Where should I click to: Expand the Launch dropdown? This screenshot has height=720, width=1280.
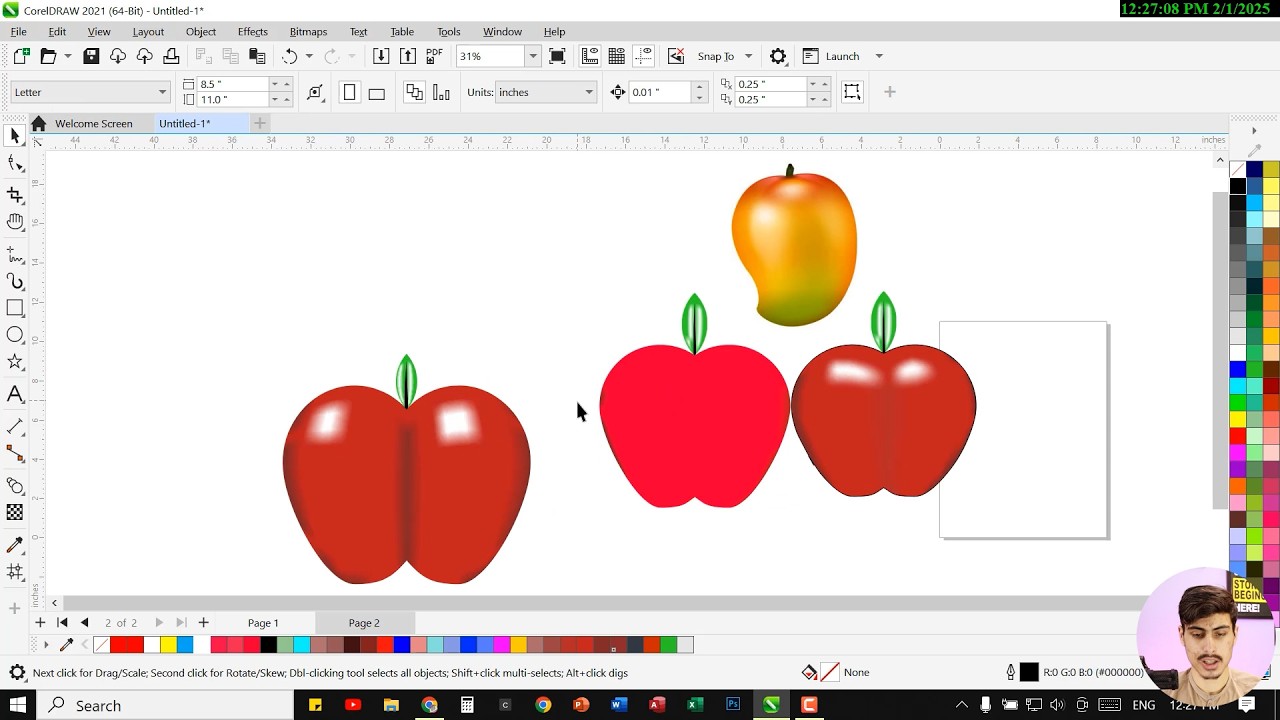tap(879, 56)
